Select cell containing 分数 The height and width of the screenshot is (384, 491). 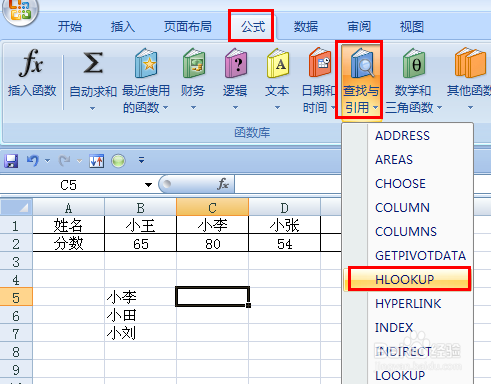pyautogui.click(x=68, y=243)
